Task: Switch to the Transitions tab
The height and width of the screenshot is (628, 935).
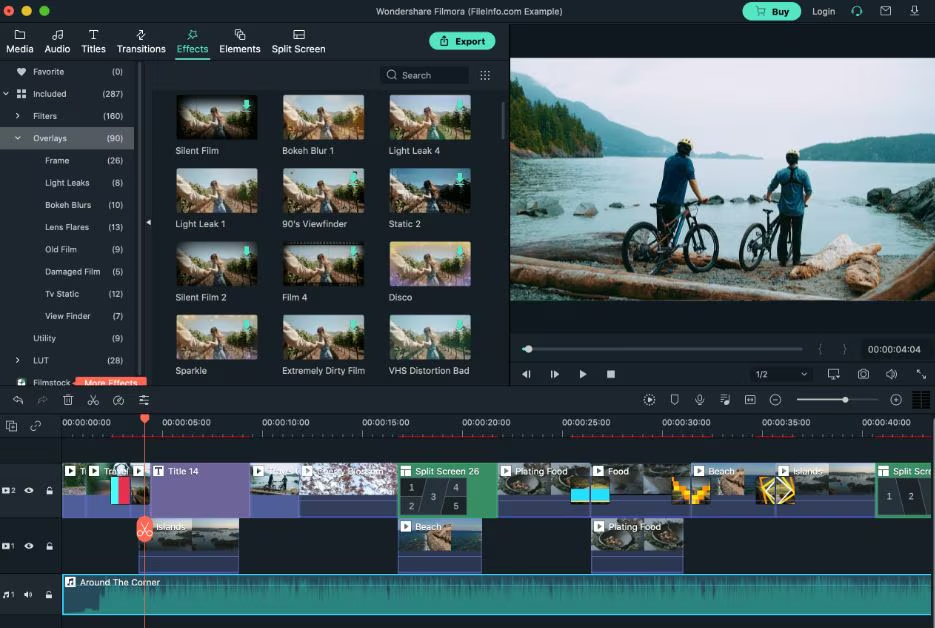Action: (141, 41)
